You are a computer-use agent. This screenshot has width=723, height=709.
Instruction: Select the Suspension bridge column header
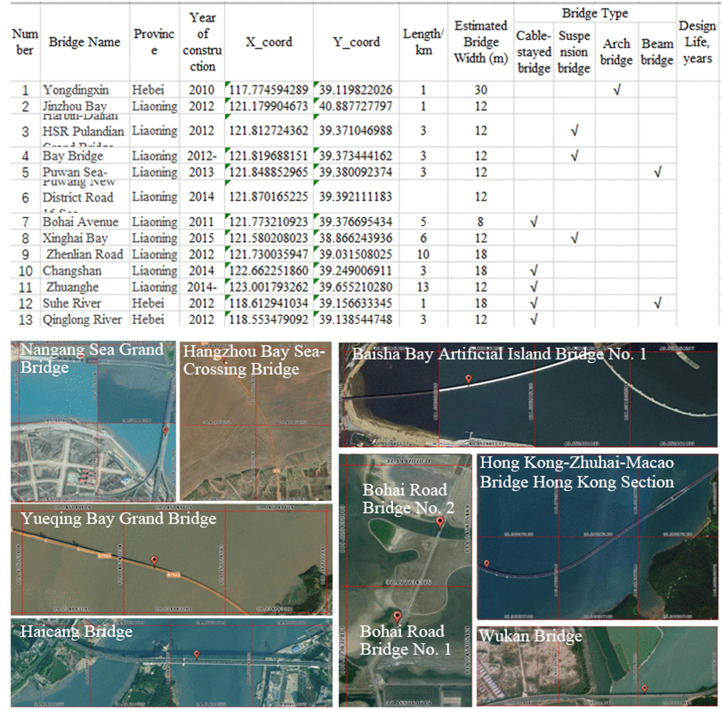(x=574, y=52)
